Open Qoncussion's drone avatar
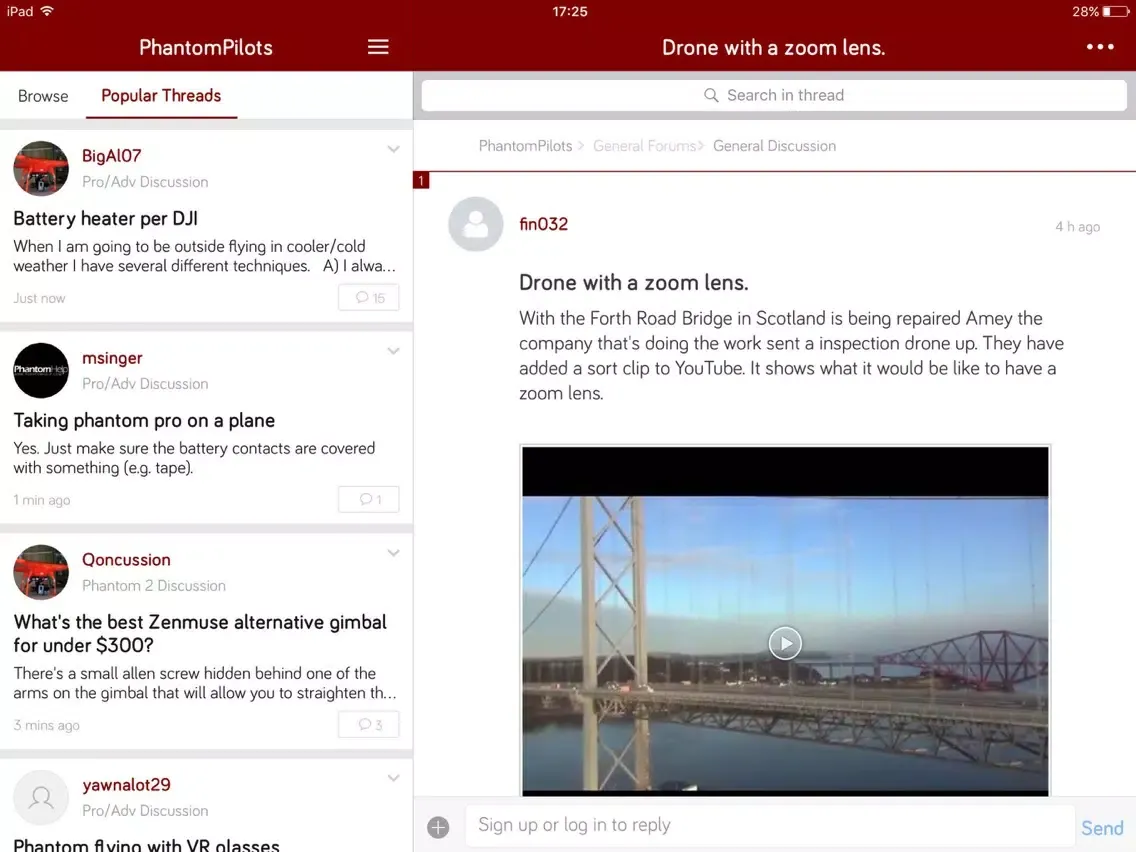The height and width of the screenshot is (852, 1136). pyautogui.click(x=41, y=572)
